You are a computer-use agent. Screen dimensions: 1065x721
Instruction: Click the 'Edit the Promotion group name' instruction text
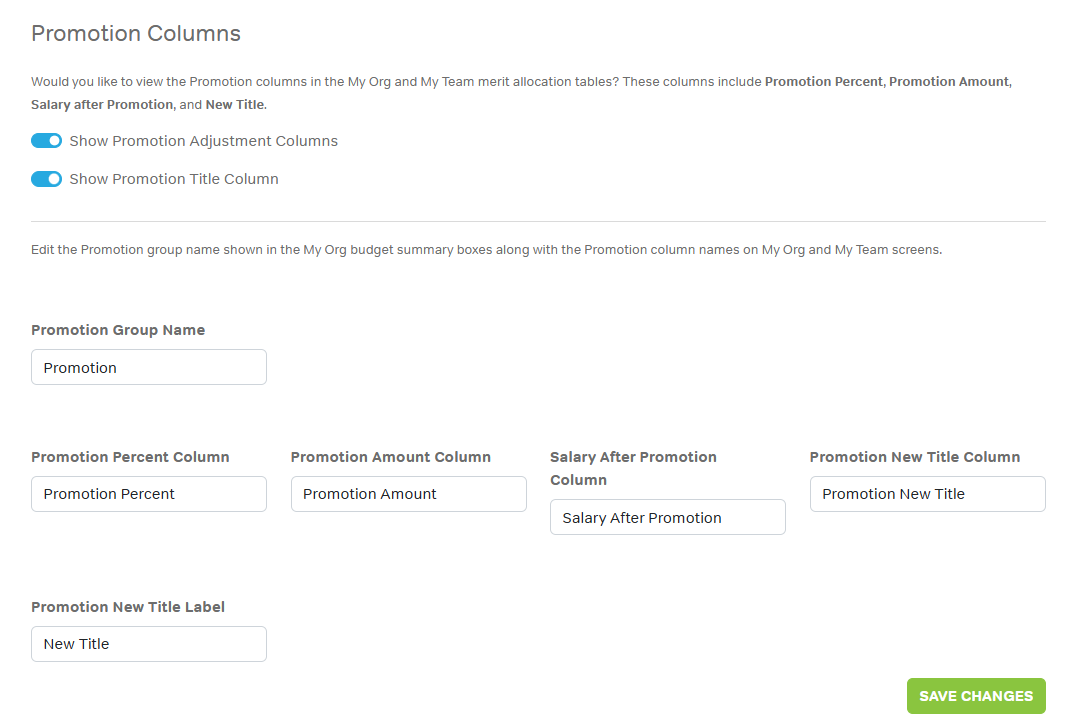tap(486, 250)
